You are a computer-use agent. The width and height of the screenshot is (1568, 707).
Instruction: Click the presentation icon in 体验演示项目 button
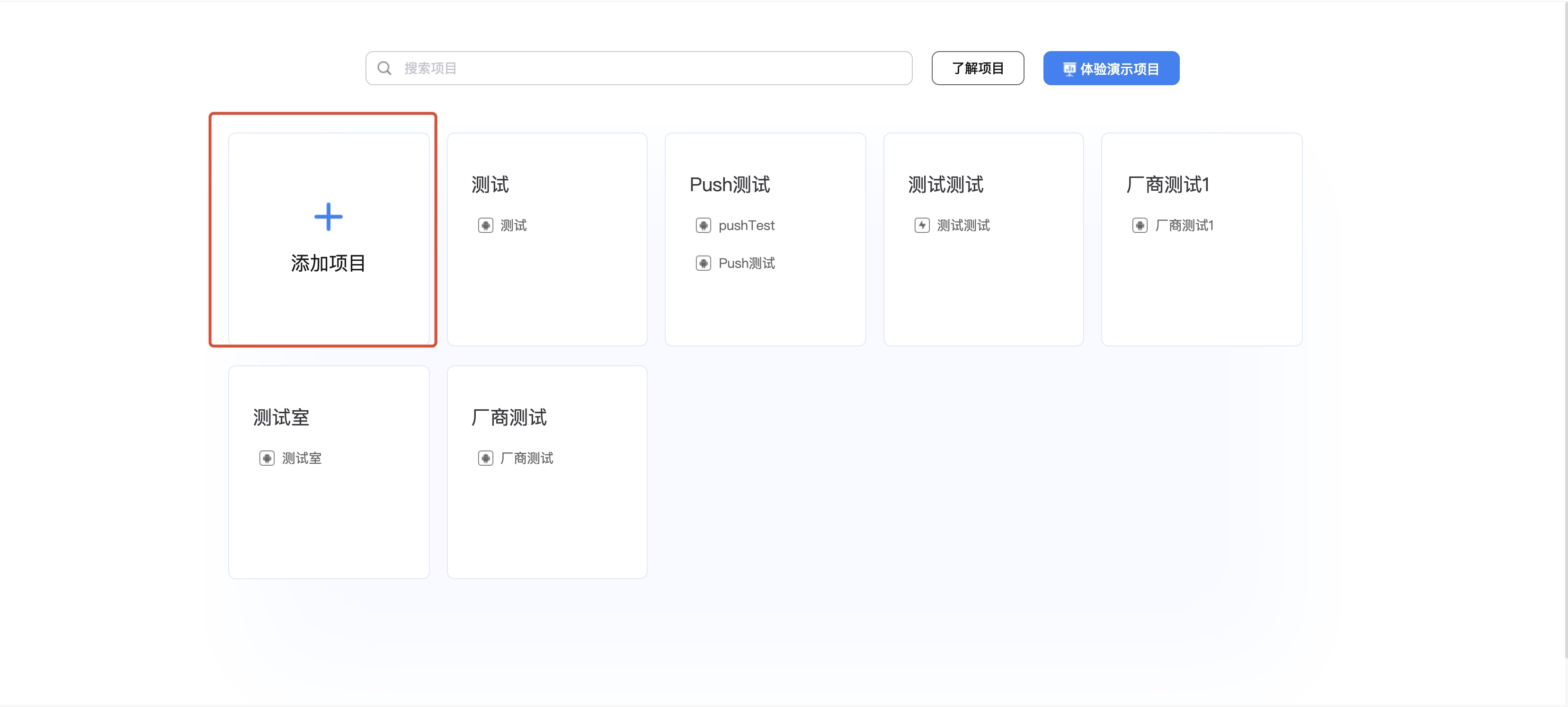pyautogui.click(x=1069, y=70)
